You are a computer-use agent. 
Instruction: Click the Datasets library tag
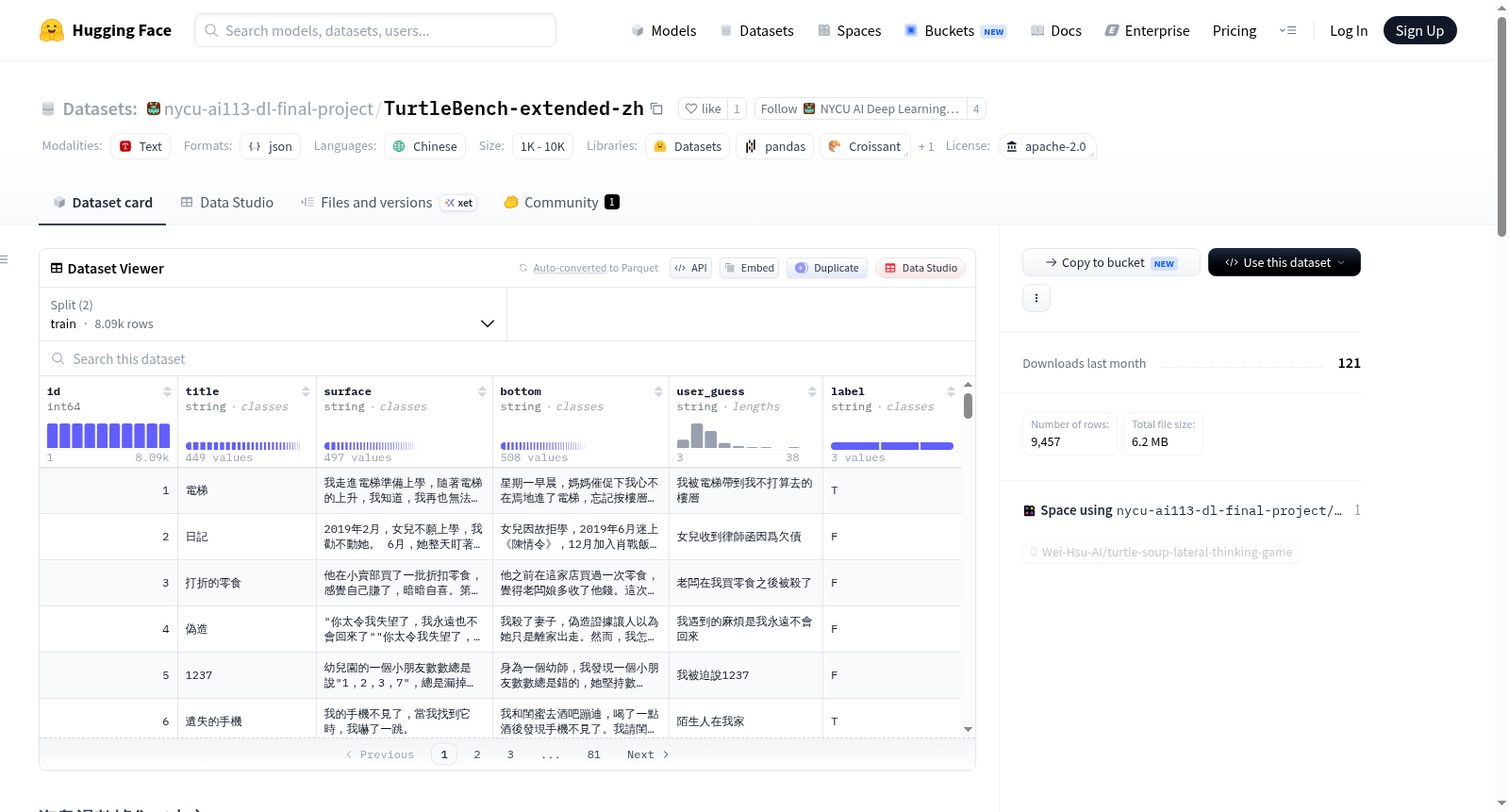pyautogui.click(x=688, y=146)
